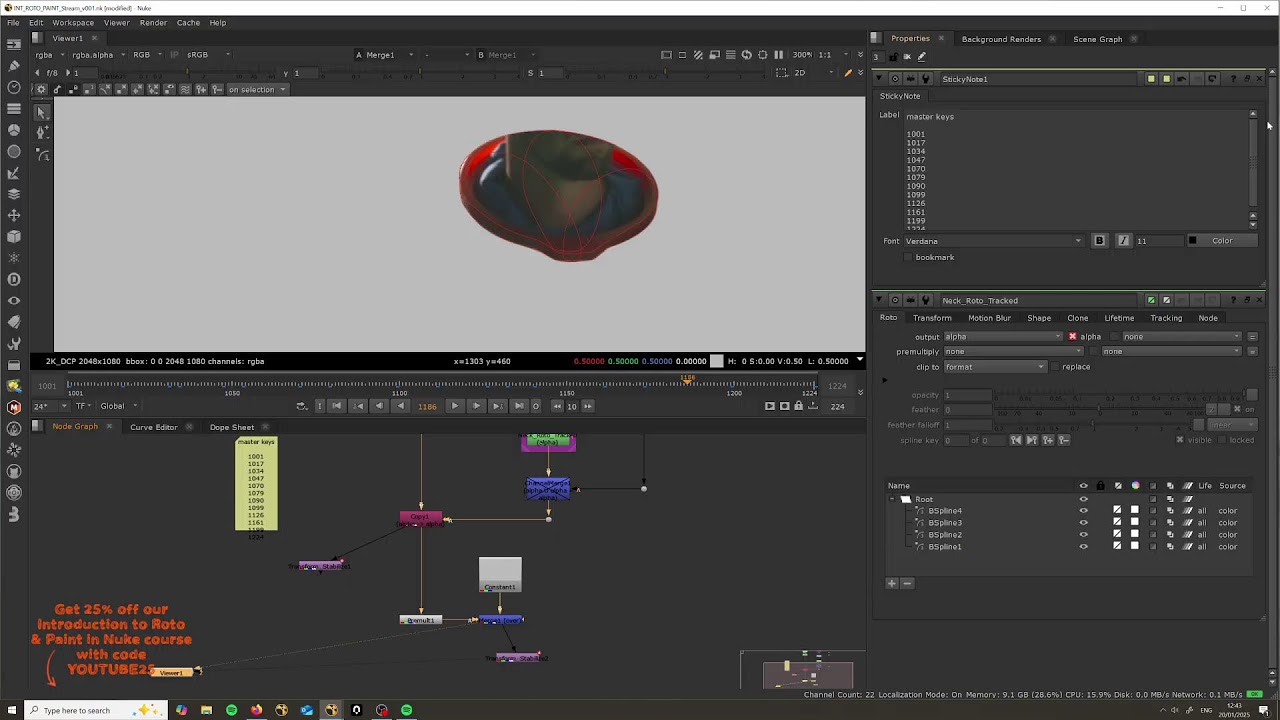The image size is (1280, 720).
Task: Check the replace checkbox
Action: 1054,367
